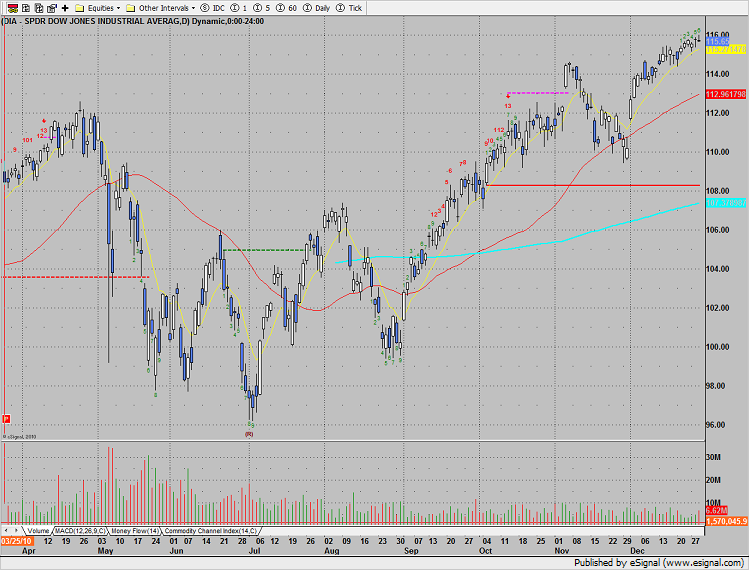The image size is (749, 570).
Task: Click the fourth toolbar window-copy icon
Action: tap(52, 8)
